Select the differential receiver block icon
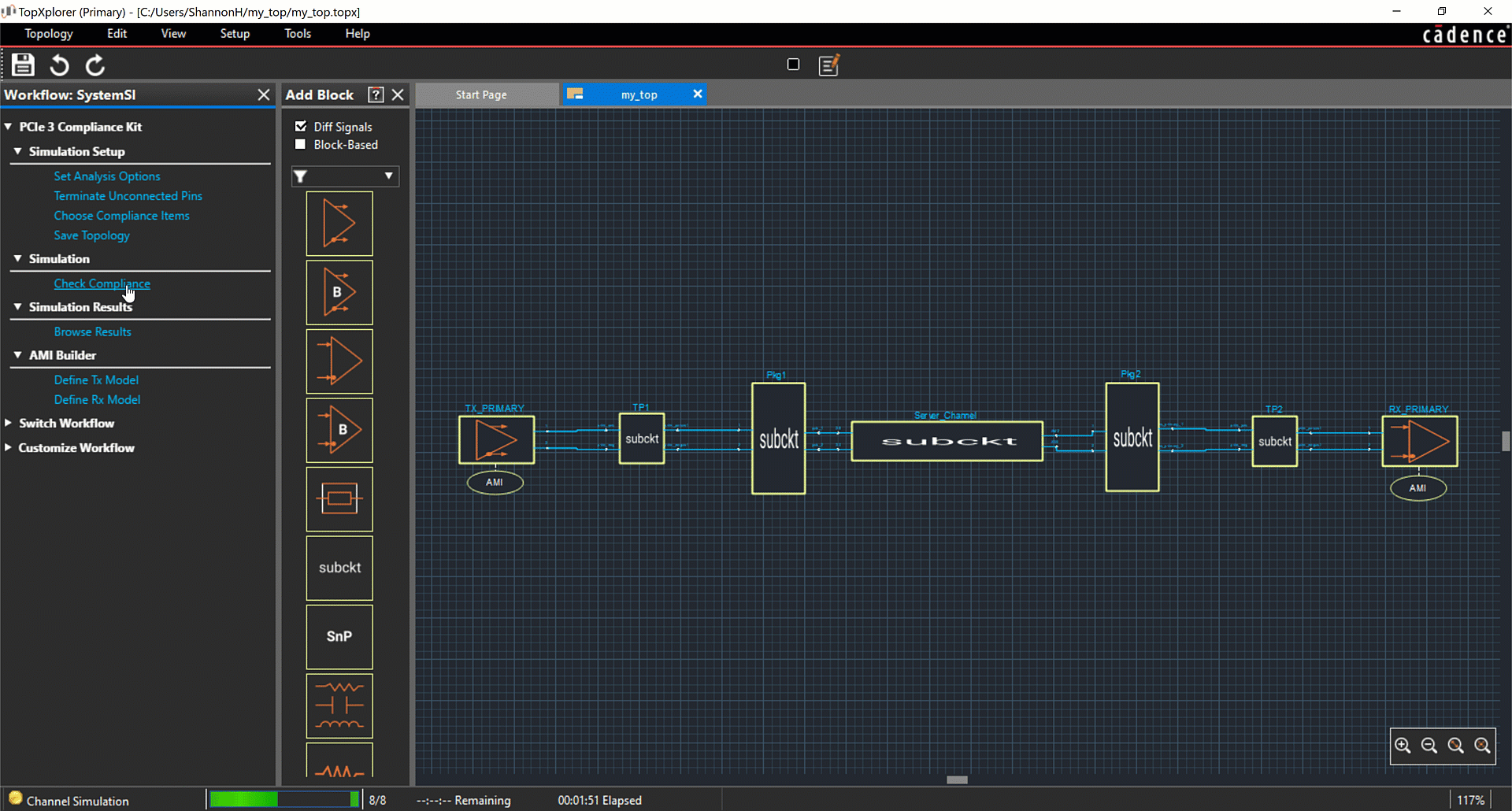Screen dimensions: 1512x811 click(339, 361)
